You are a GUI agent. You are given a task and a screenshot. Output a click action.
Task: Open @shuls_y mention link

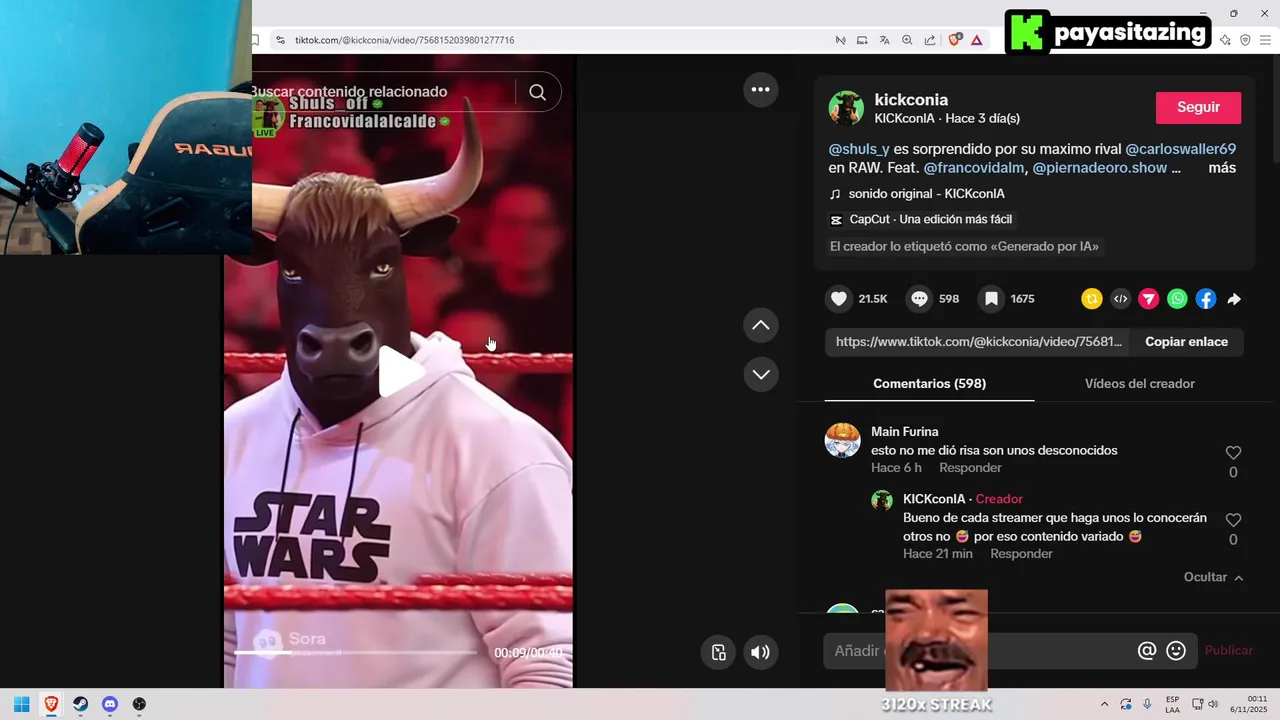tap(859, 149)
